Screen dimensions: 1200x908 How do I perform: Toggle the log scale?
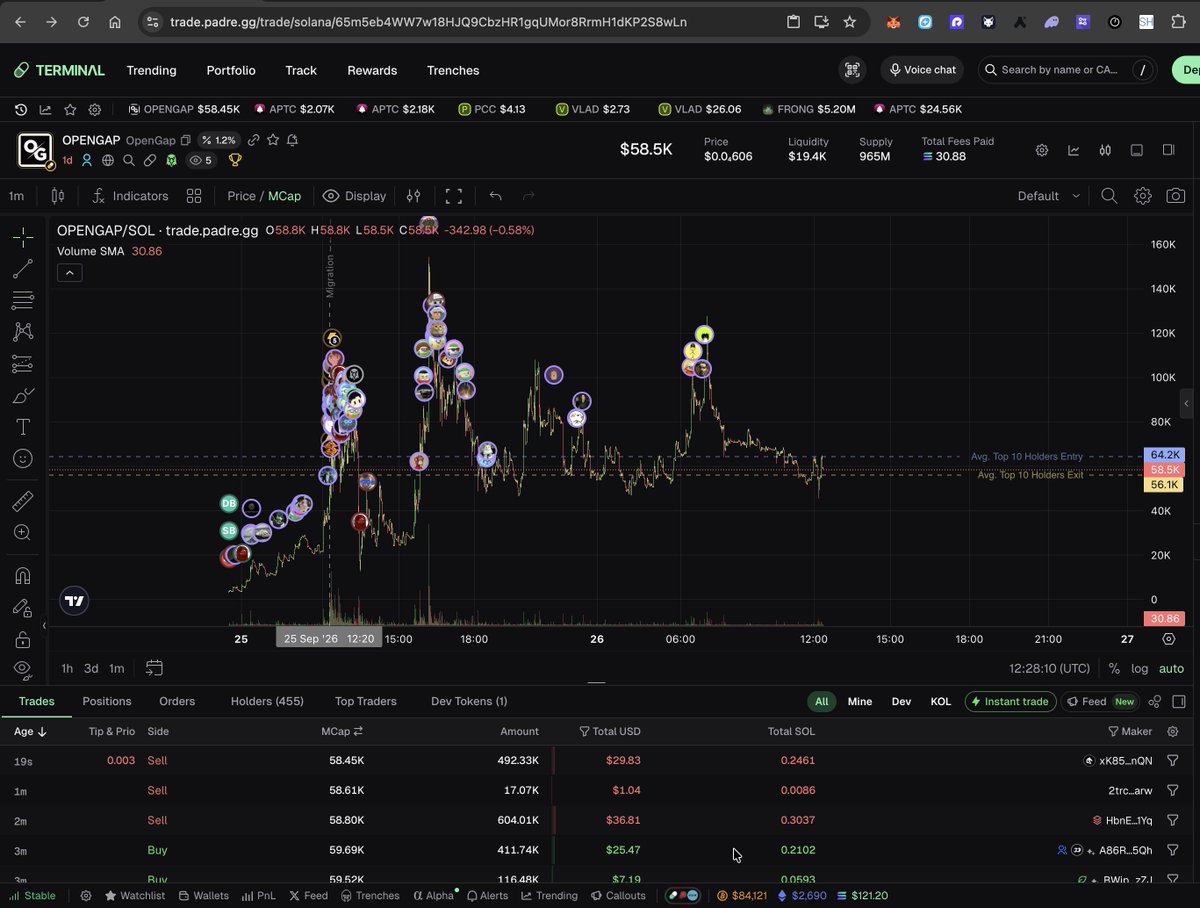click(1140, 669)
